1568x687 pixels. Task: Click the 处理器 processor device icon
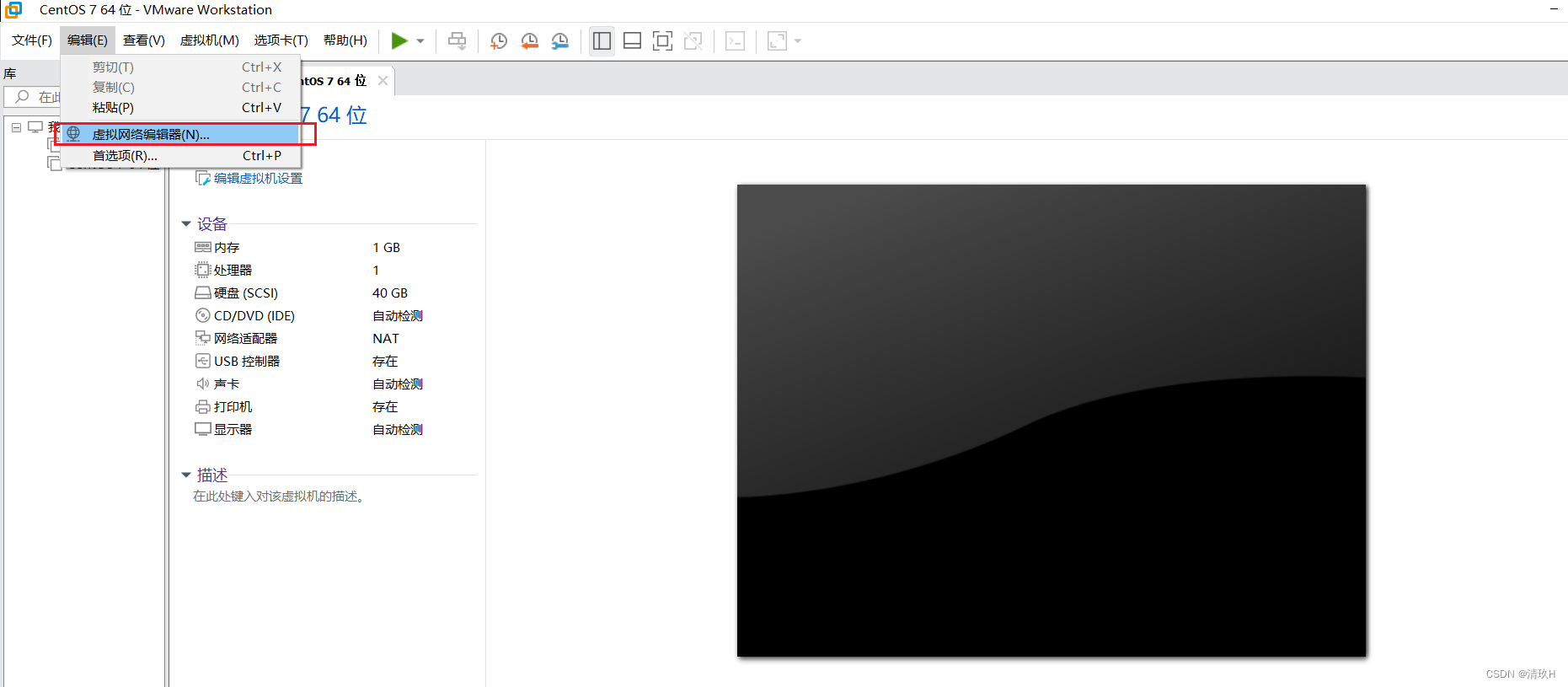203,270
